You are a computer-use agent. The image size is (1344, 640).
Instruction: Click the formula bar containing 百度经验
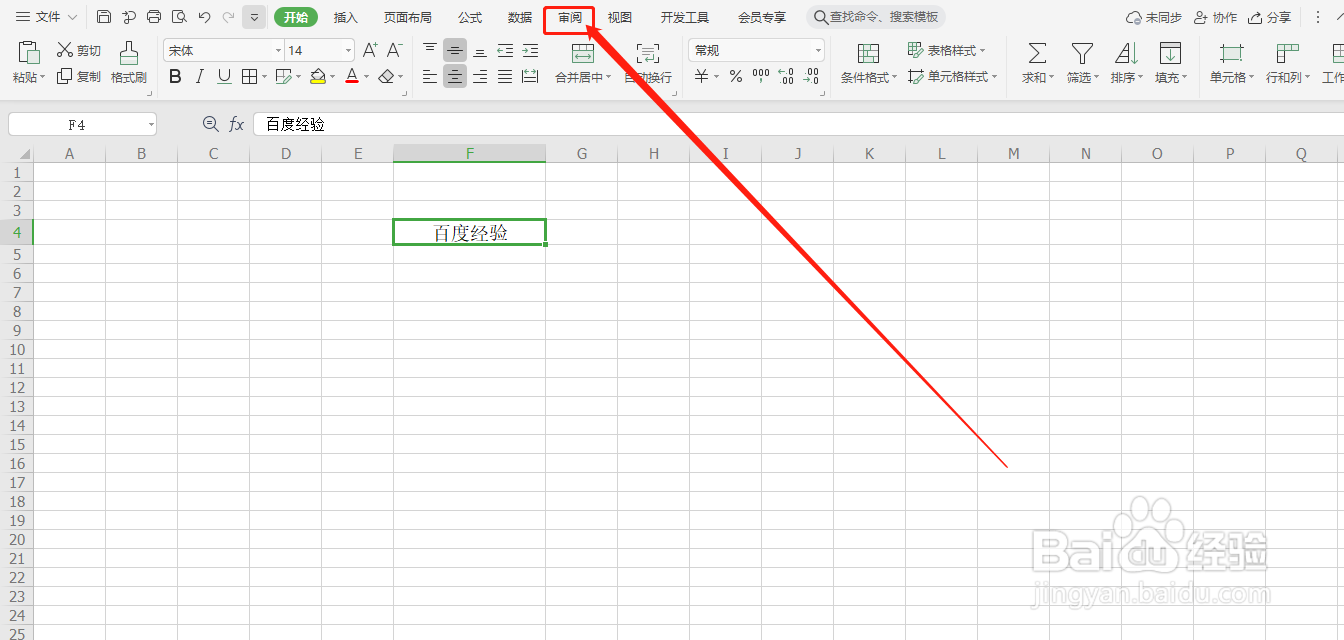click(x=798, y=124)
